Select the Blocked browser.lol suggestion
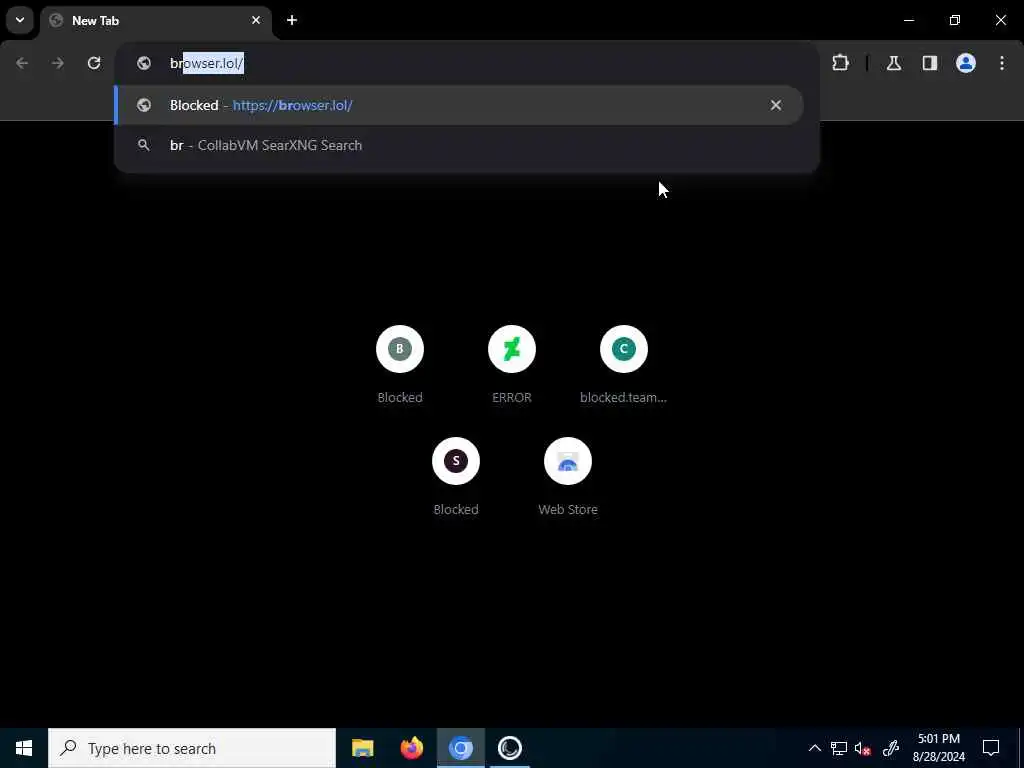This screenshot has height=768, width=1024. (458, 105)
